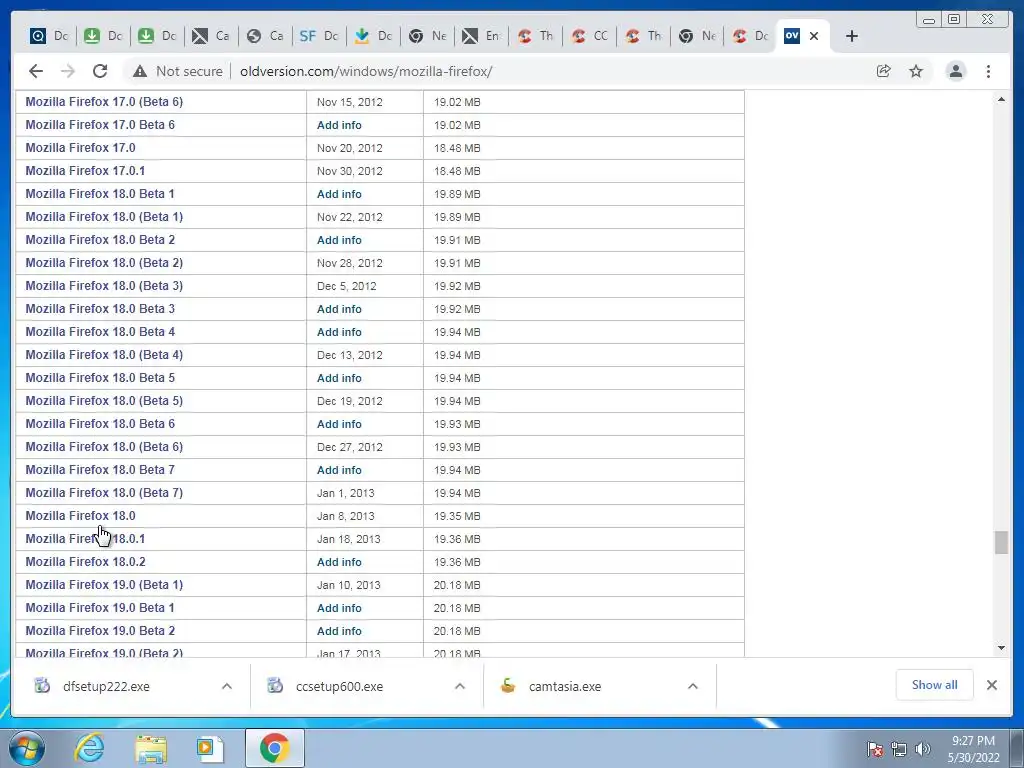Click Add info for Firefox 19.0 Beta 2
The height and width of the screenshot is (768, 1024).
[x=339, y=631]
